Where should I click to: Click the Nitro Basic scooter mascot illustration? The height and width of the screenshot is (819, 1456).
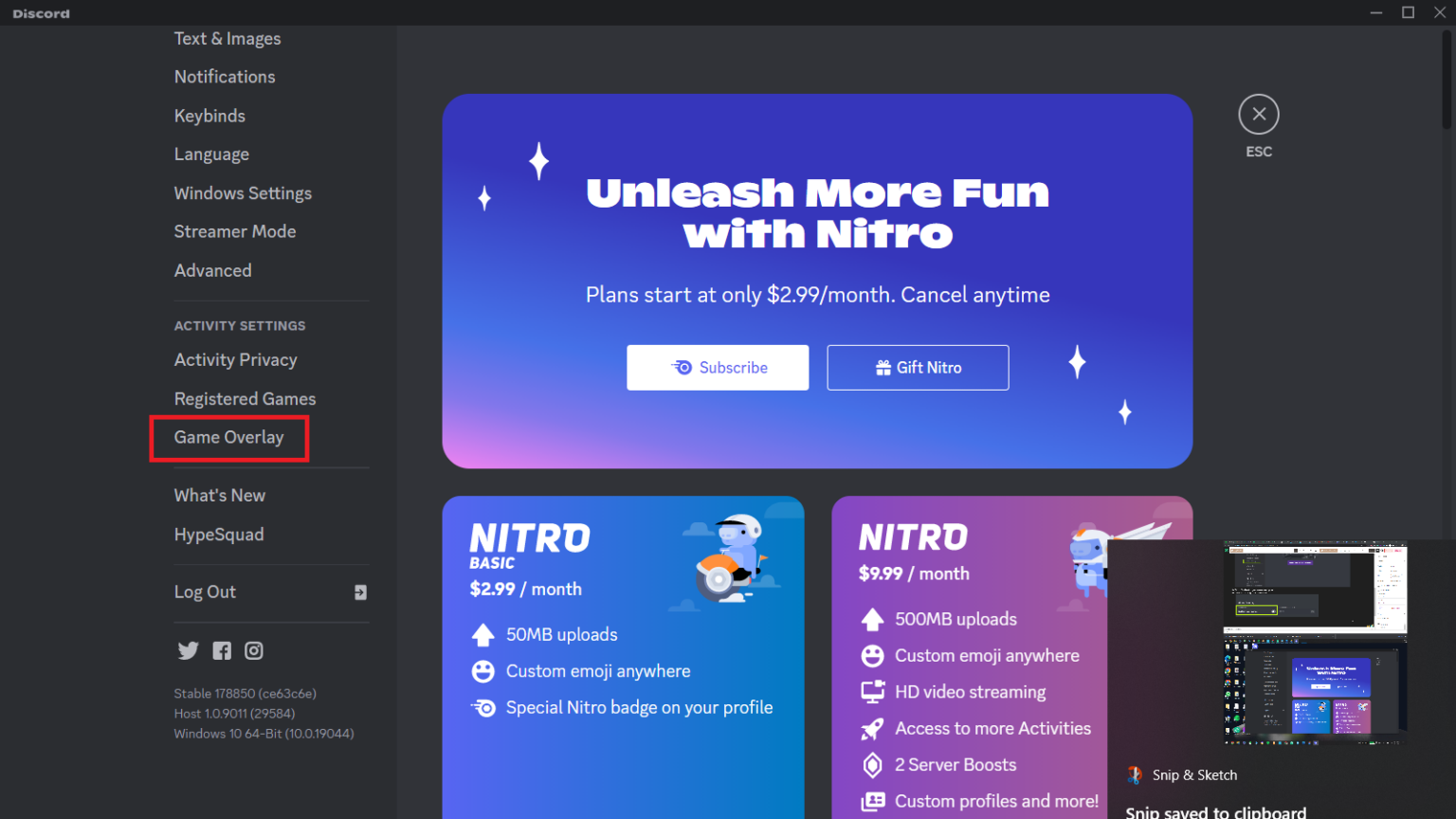(730, 560)
